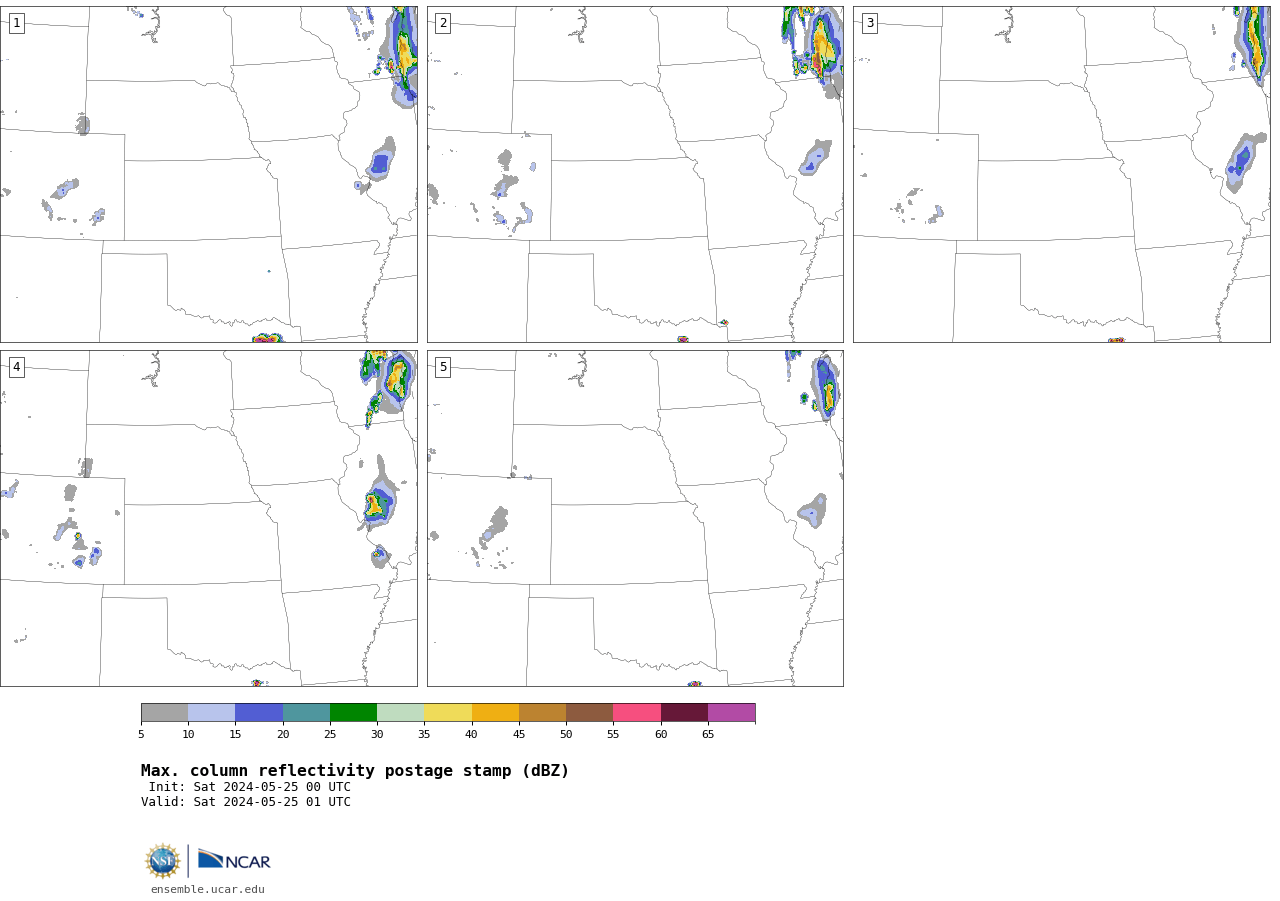This screenshot has width=1280, height=901.
Task: Click the NSF logo icon
Action: 163,861
